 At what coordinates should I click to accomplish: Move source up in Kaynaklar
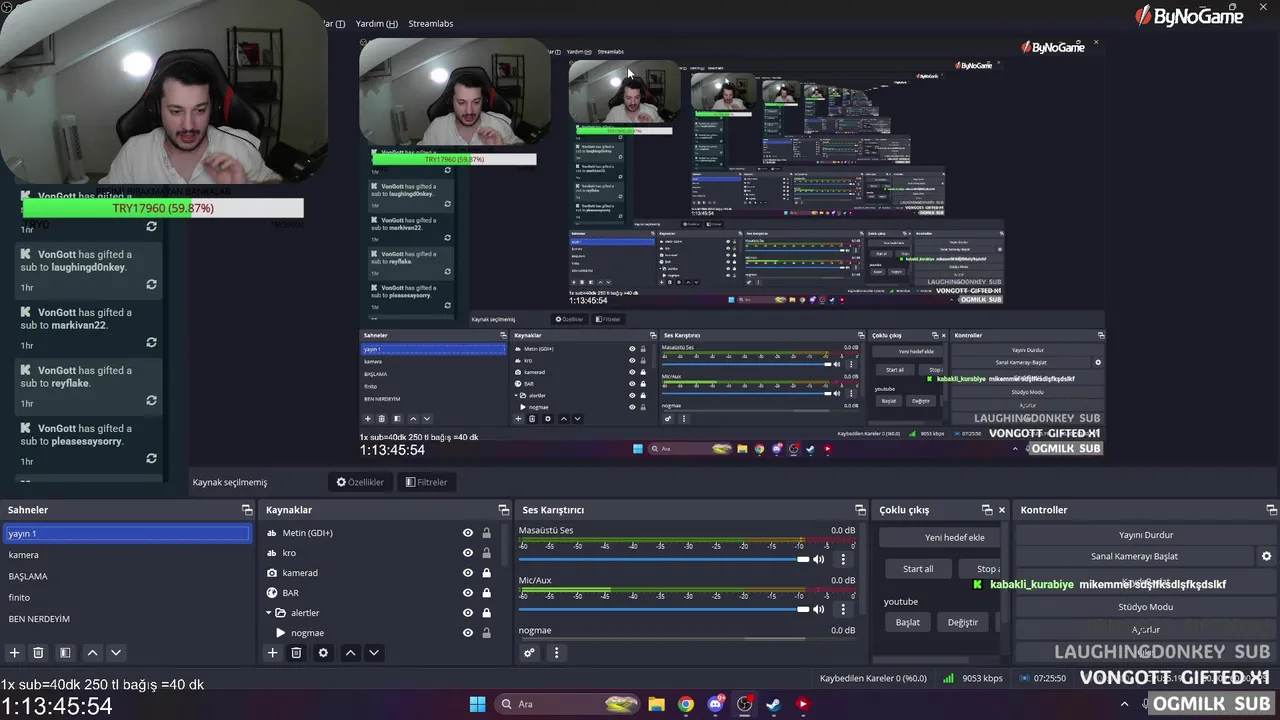coord(350,653)
